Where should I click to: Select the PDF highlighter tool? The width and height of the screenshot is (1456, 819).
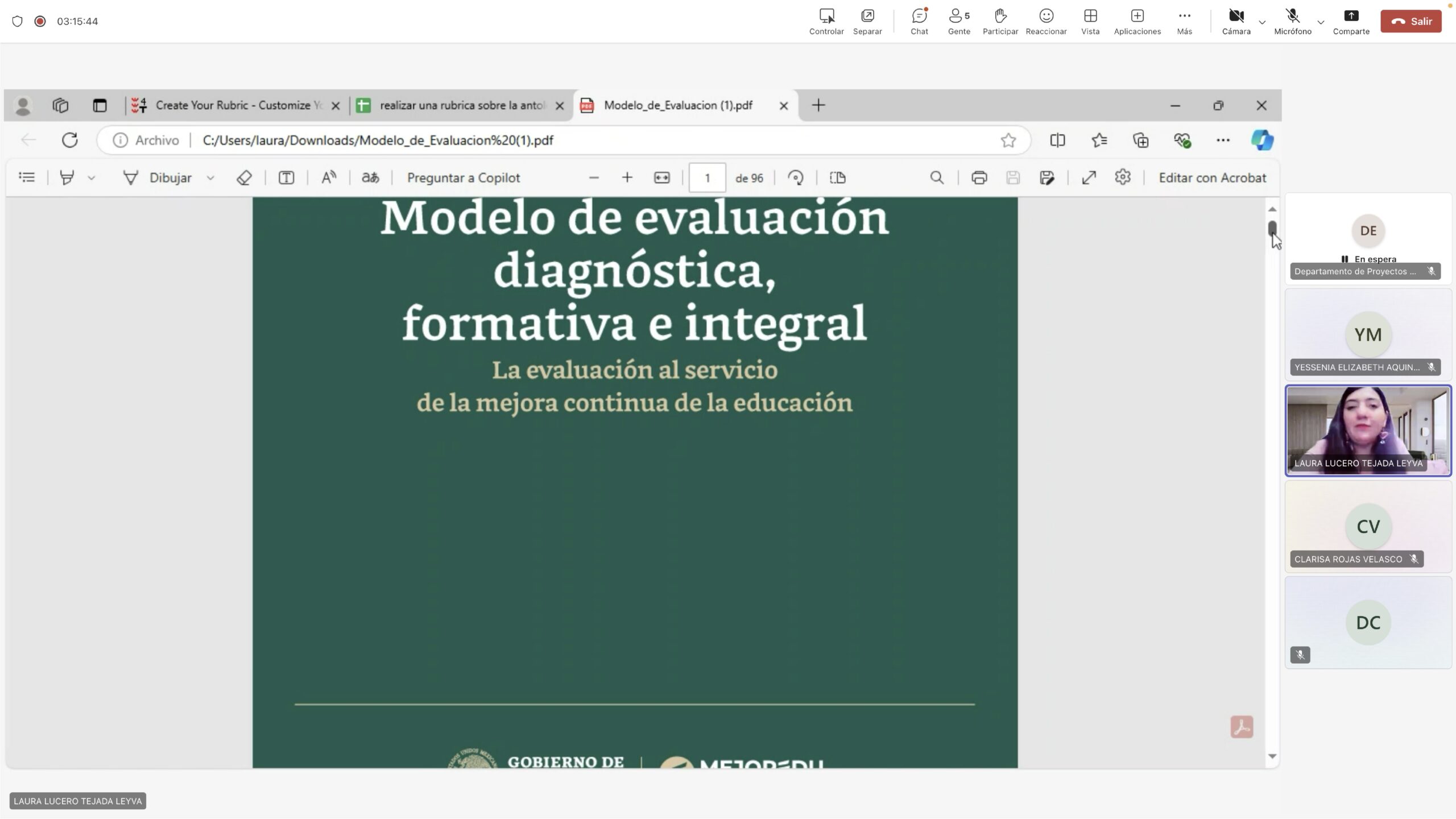click(67, 177)
